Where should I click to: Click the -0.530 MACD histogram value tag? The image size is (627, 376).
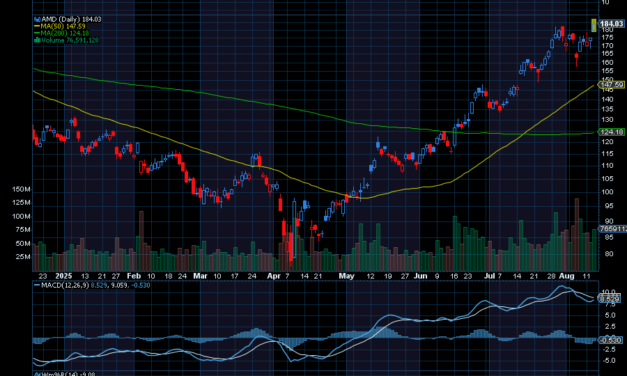(x=611, y=340)
